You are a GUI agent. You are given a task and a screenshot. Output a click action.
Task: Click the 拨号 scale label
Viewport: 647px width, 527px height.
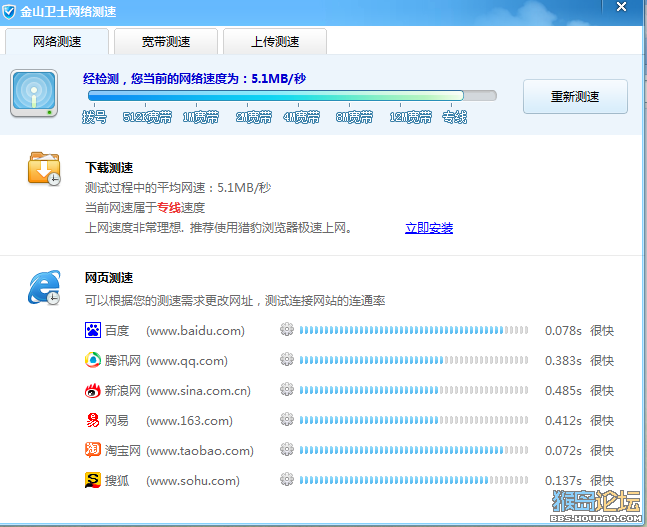tap(94, 118)
